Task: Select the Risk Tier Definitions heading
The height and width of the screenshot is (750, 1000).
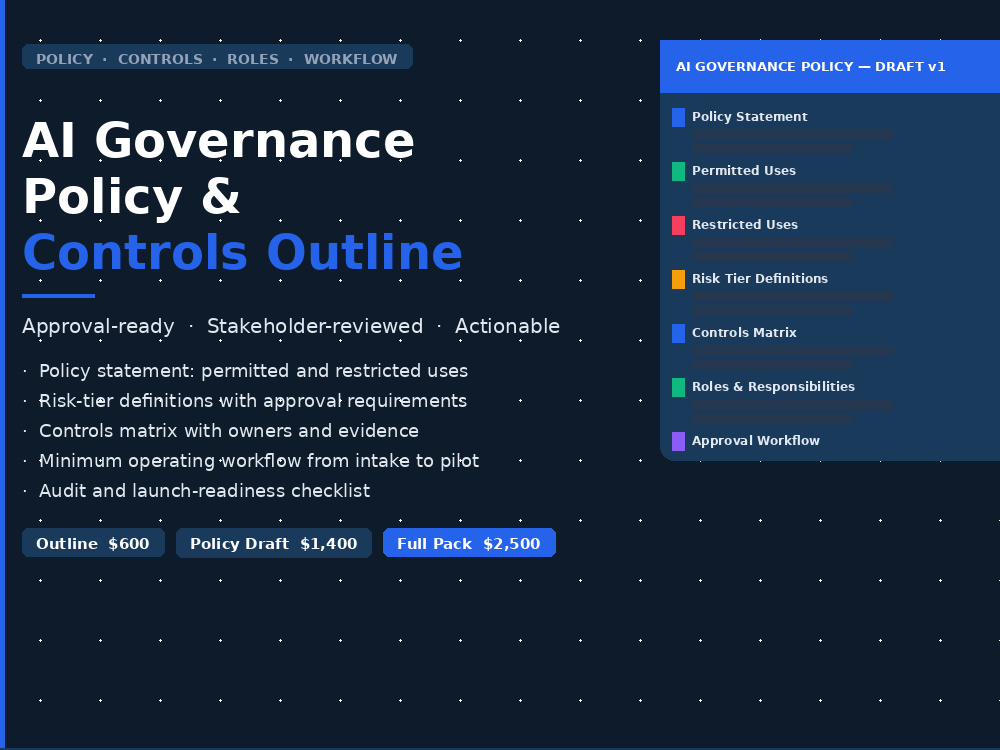Action: pos(760,279)
